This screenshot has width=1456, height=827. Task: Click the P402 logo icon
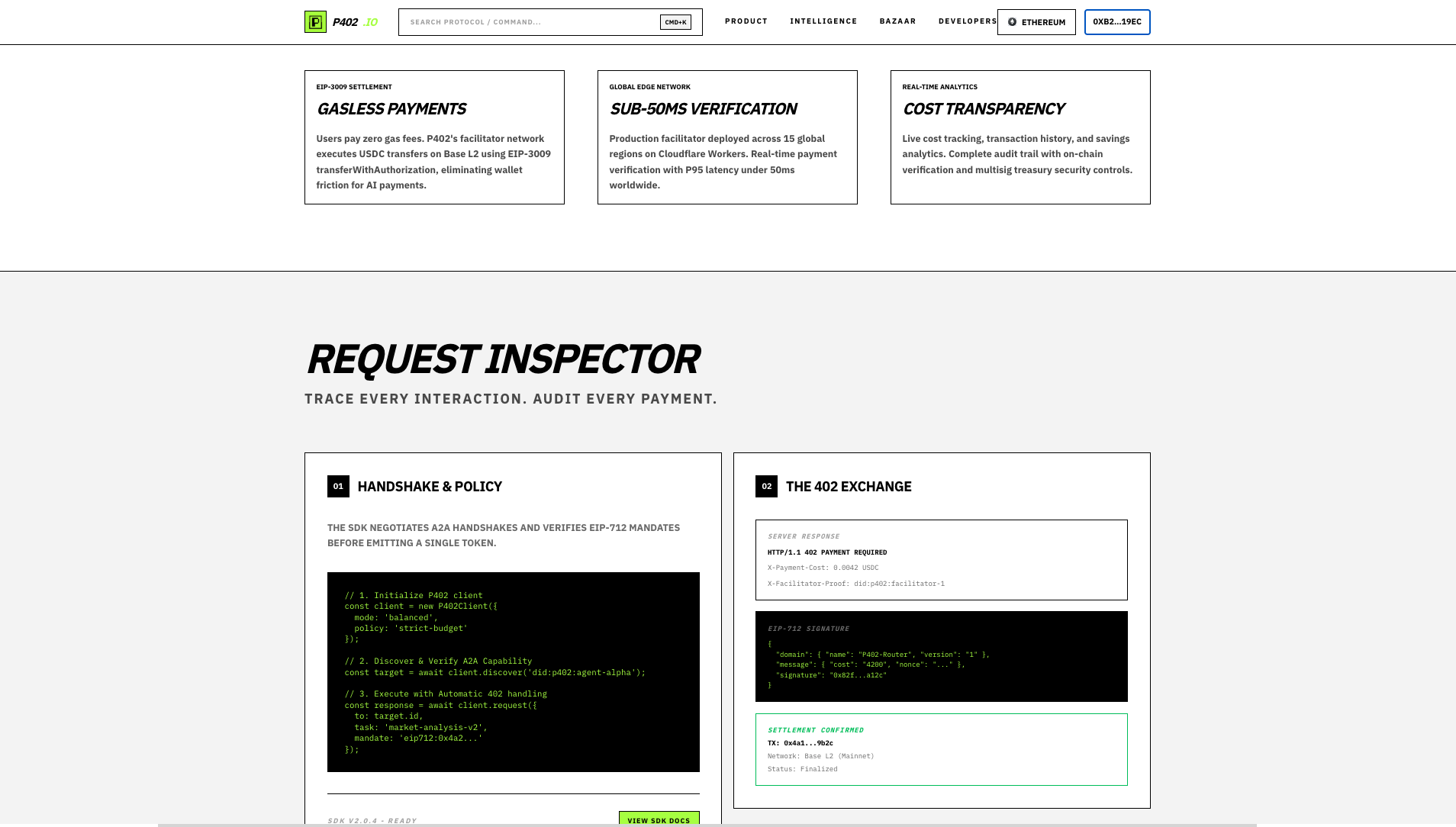tap(314, 22)
